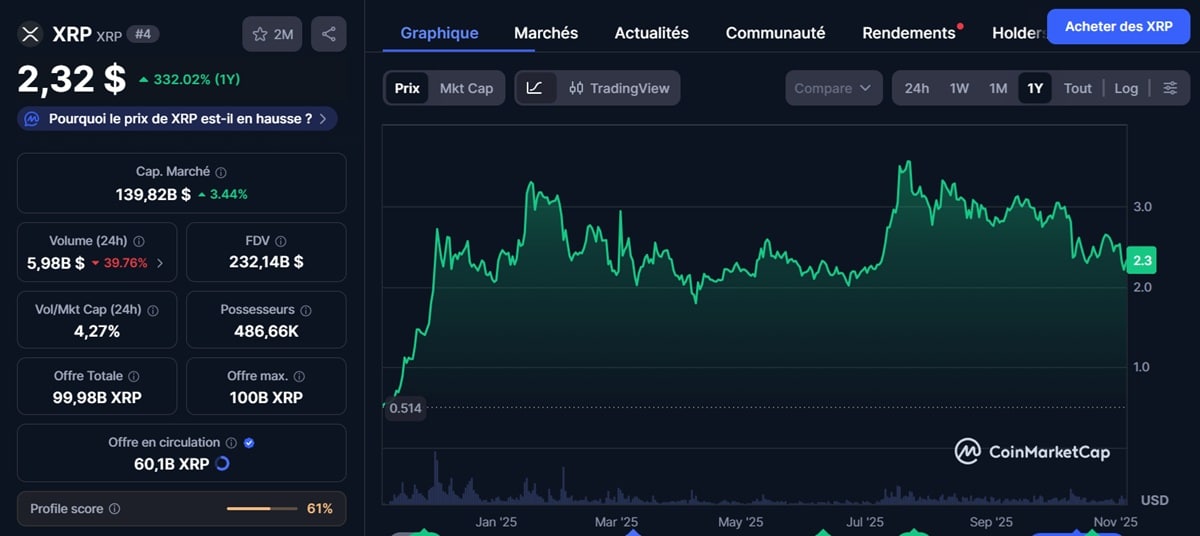Image resolution: width=1200 pixels, height=536 pixels.
Task: Switch chart to Mkt Cap view
Action: 466,88
